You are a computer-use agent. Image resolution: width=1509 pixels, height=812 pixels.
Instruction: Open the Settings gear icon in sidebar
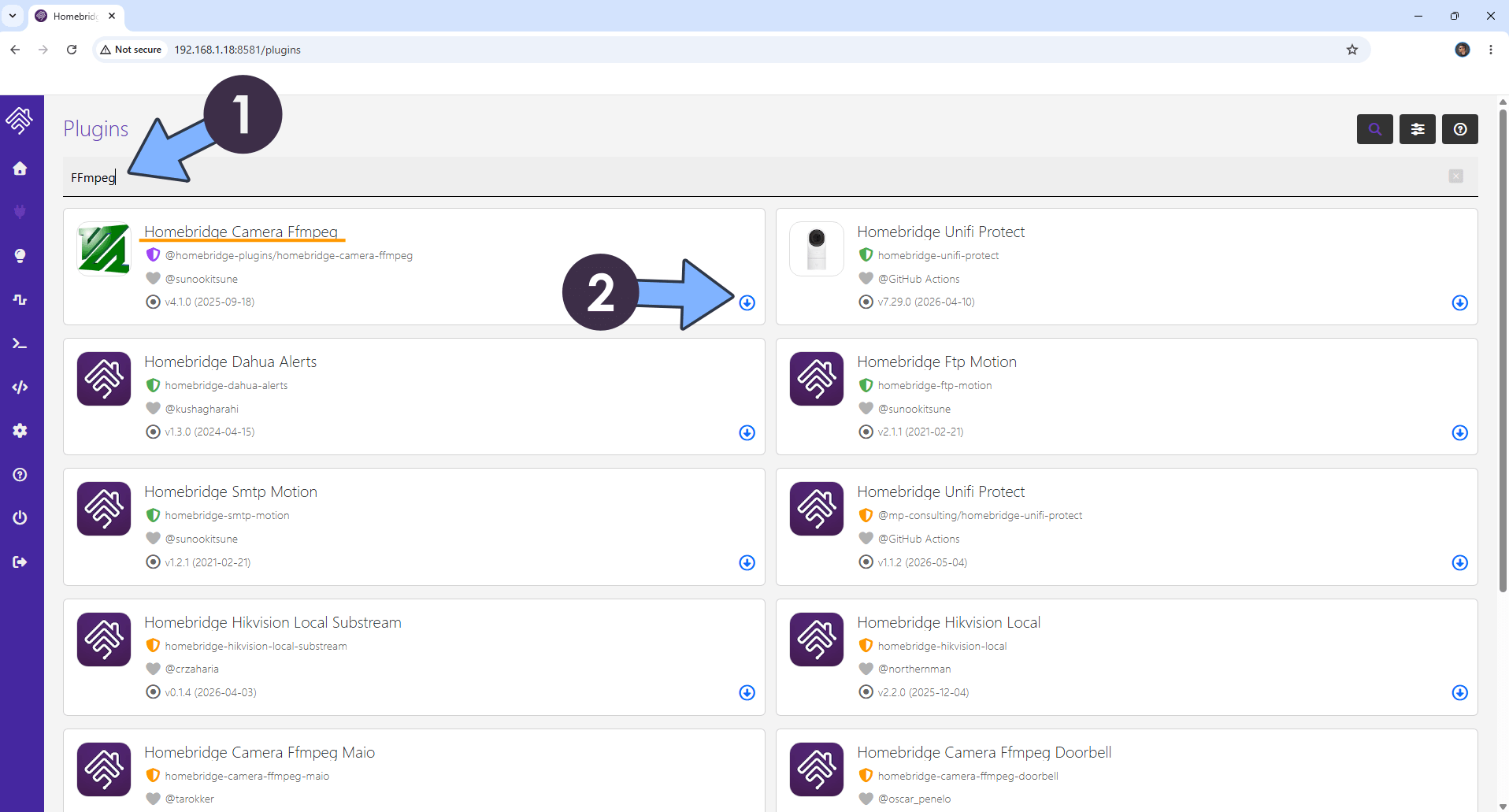pyautogui.click(x=20, y=431)
